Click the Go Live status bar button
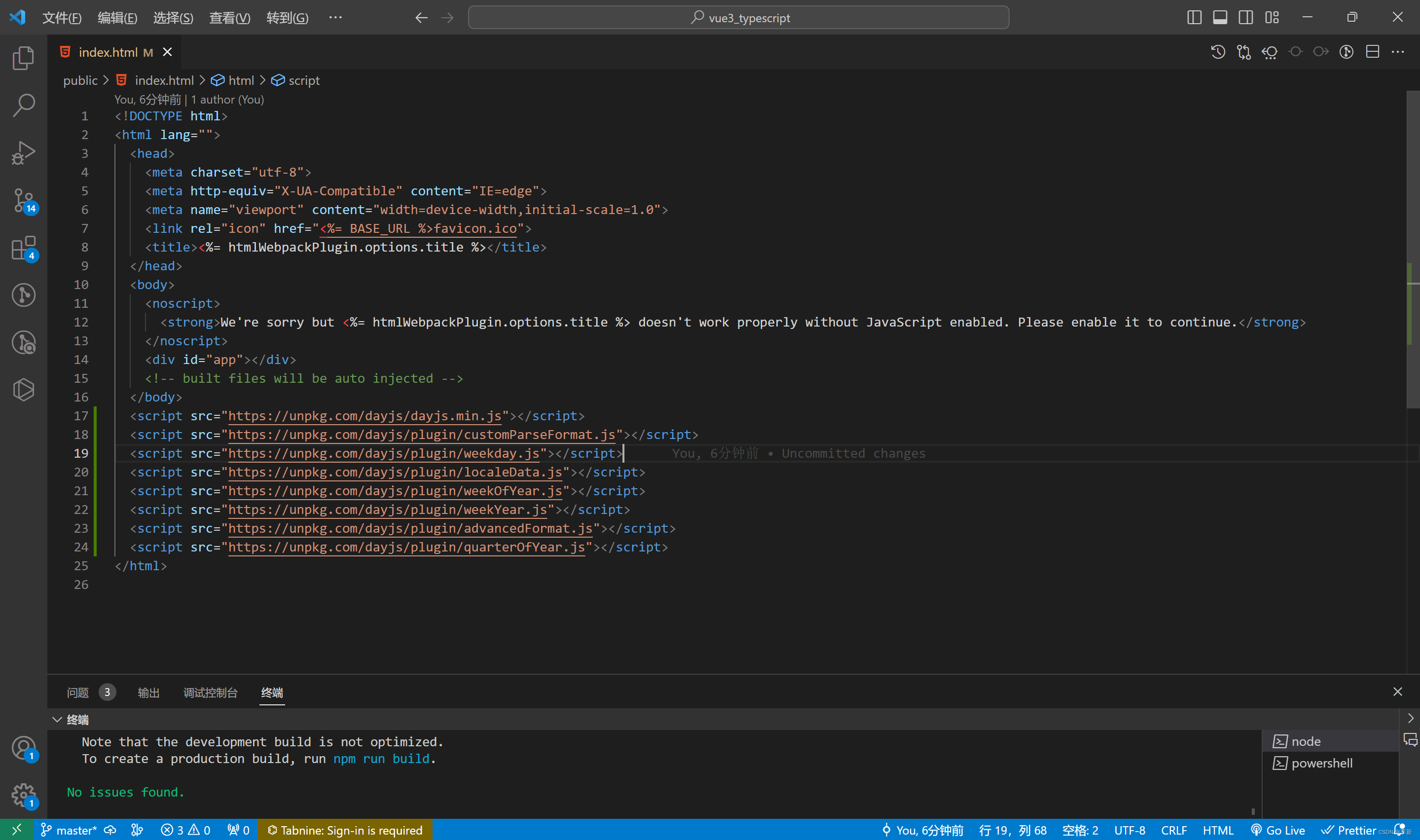This screenshot has width=1420, height=840. 1278,830
